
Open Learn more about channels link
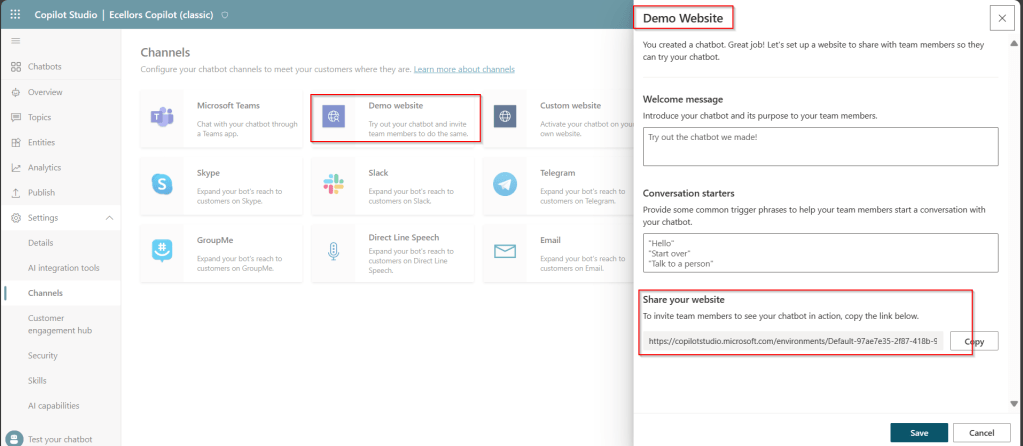tap(464, 69)
